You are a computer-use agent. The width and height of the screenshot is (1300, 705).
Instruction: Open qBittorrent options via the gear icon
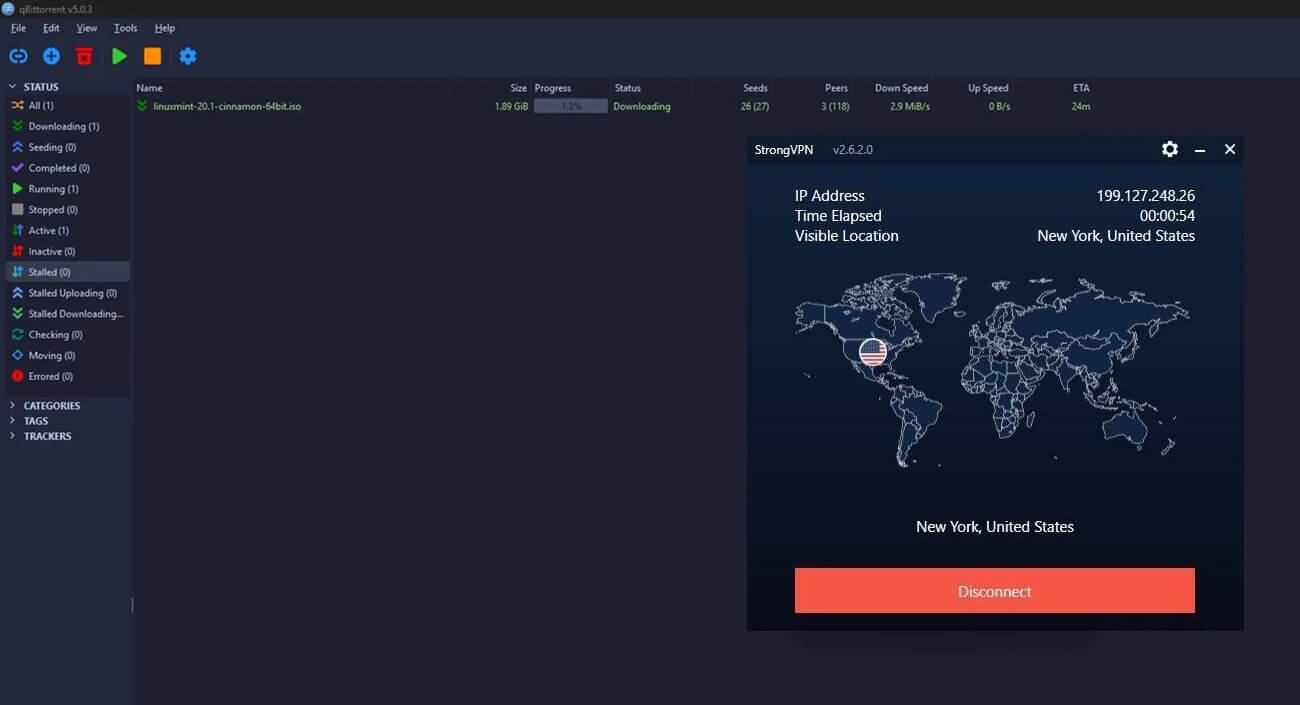[x=187, y=56]
